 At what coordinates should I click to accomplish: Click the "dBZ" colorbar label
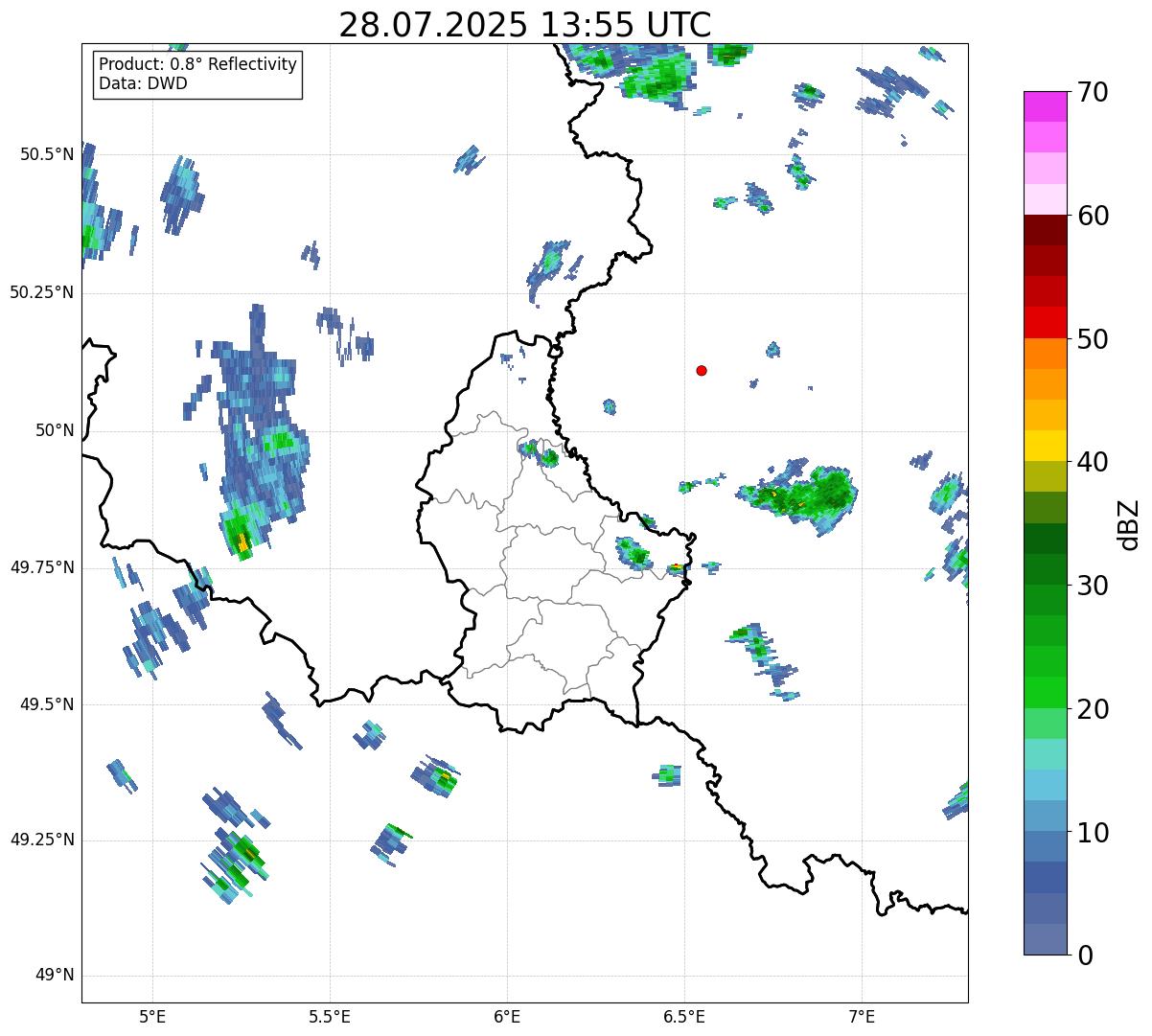pyautogui.click(x=1129, y=523)
